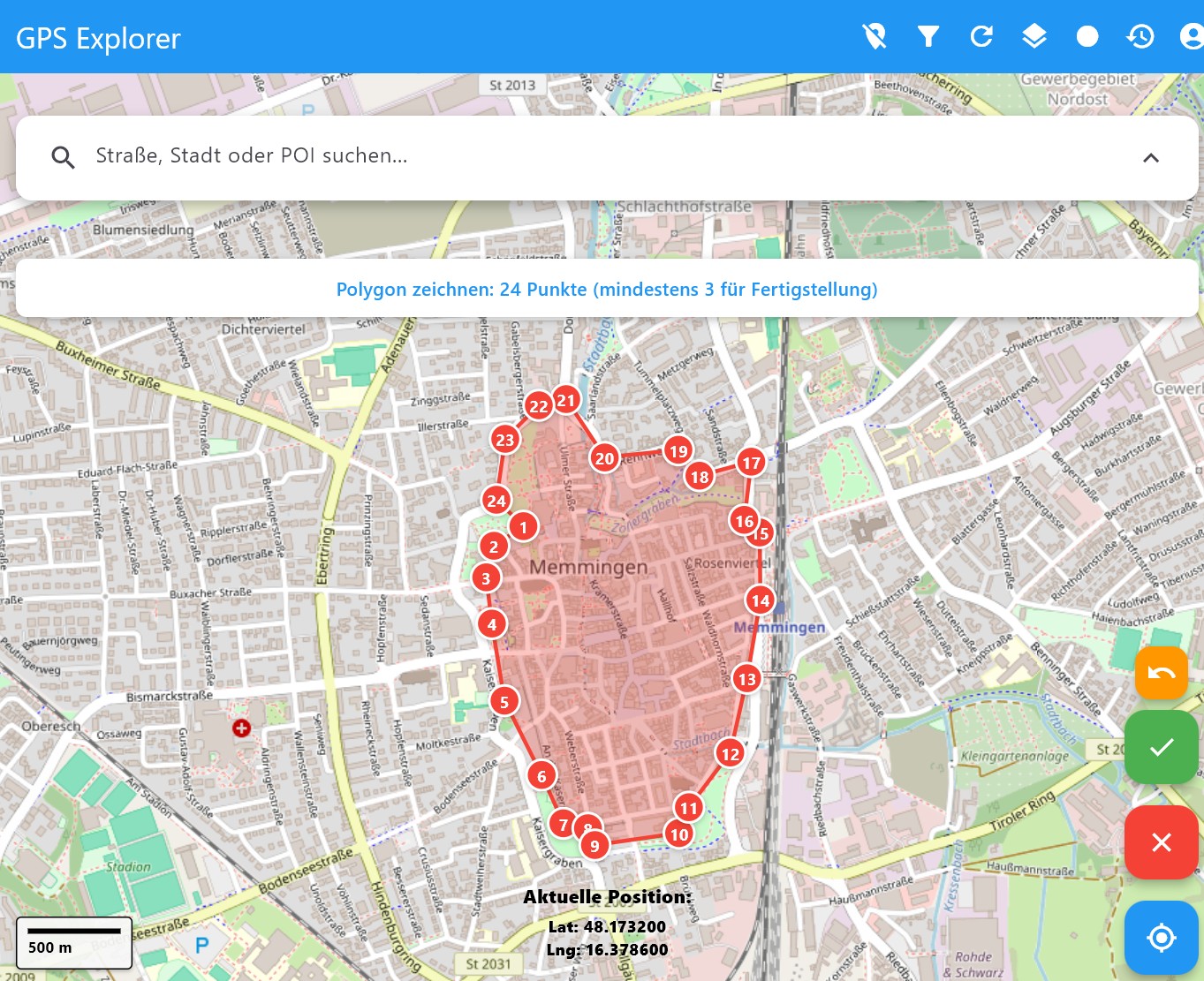This screenshot has height=981, width=1204.
Task: Open the filter funnel options
Action: pos(928,36)
